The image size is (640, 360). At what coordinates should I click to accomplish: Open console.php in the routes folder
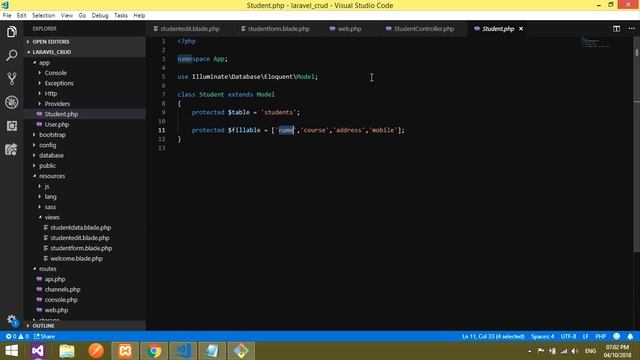tap(85, 300)
